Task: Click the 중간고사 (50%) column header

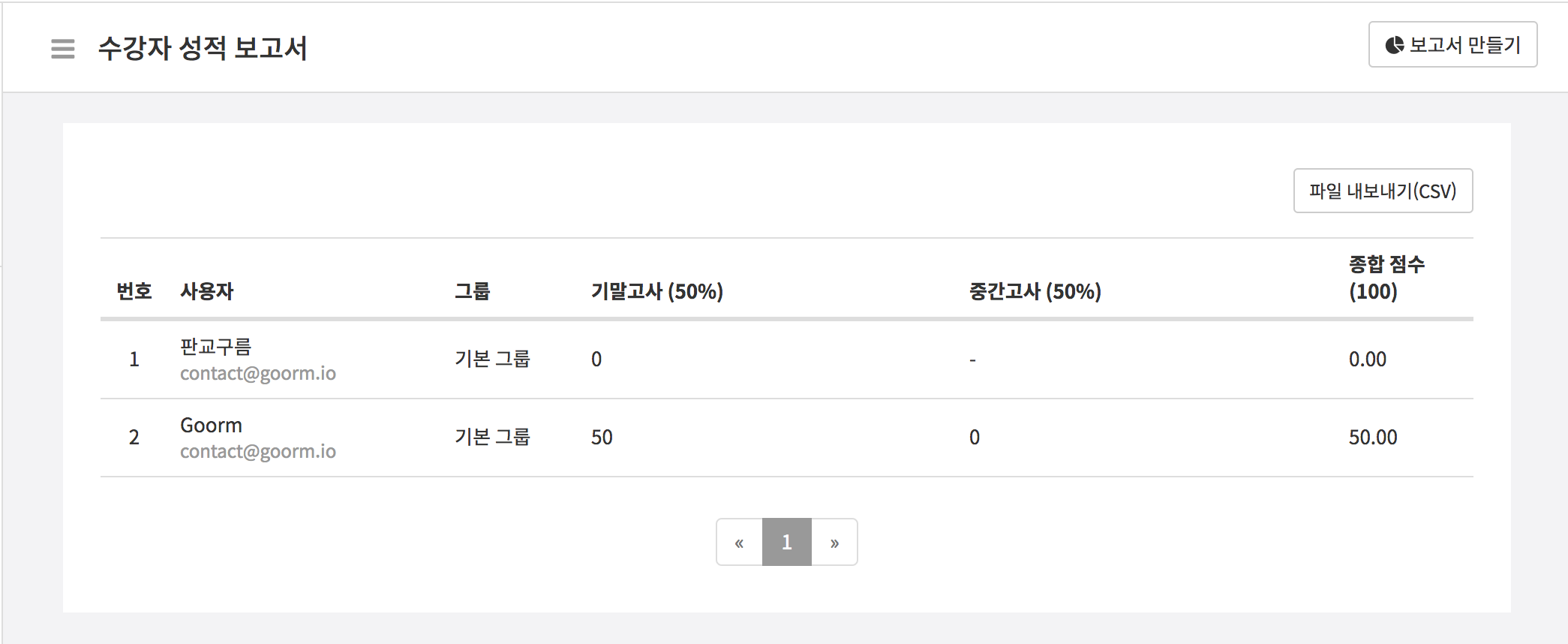Action: pyautogui.click(x=1035, y=291)
